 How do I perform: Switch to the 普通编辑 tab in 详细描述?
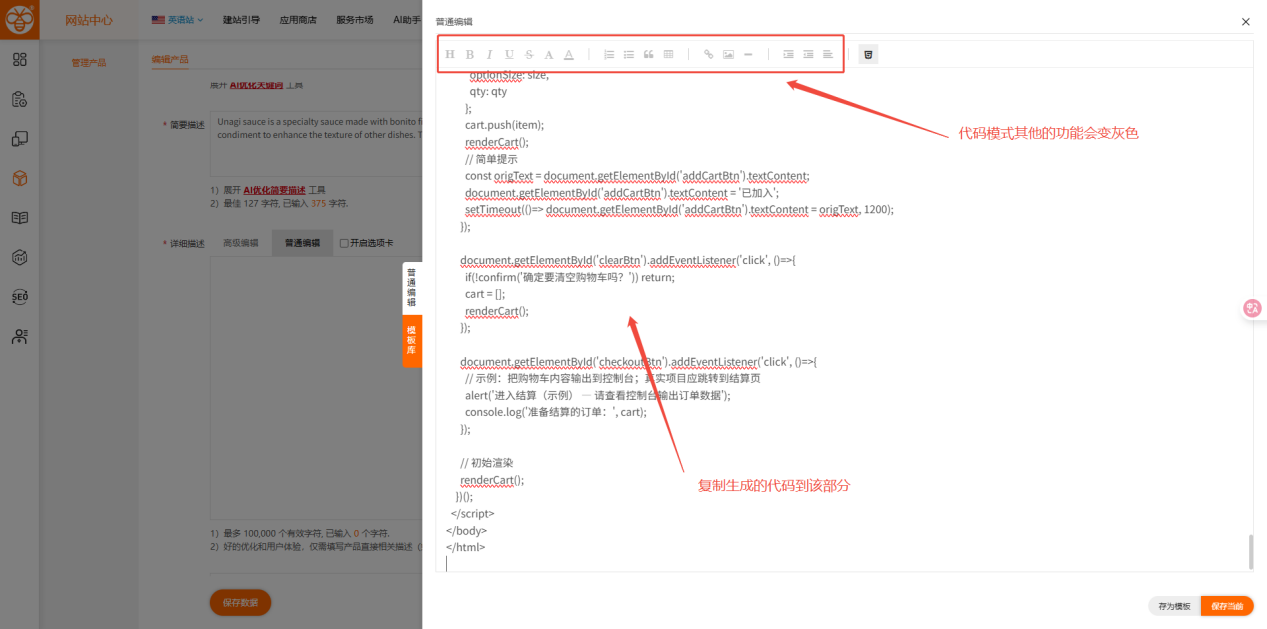click(302, 243)
